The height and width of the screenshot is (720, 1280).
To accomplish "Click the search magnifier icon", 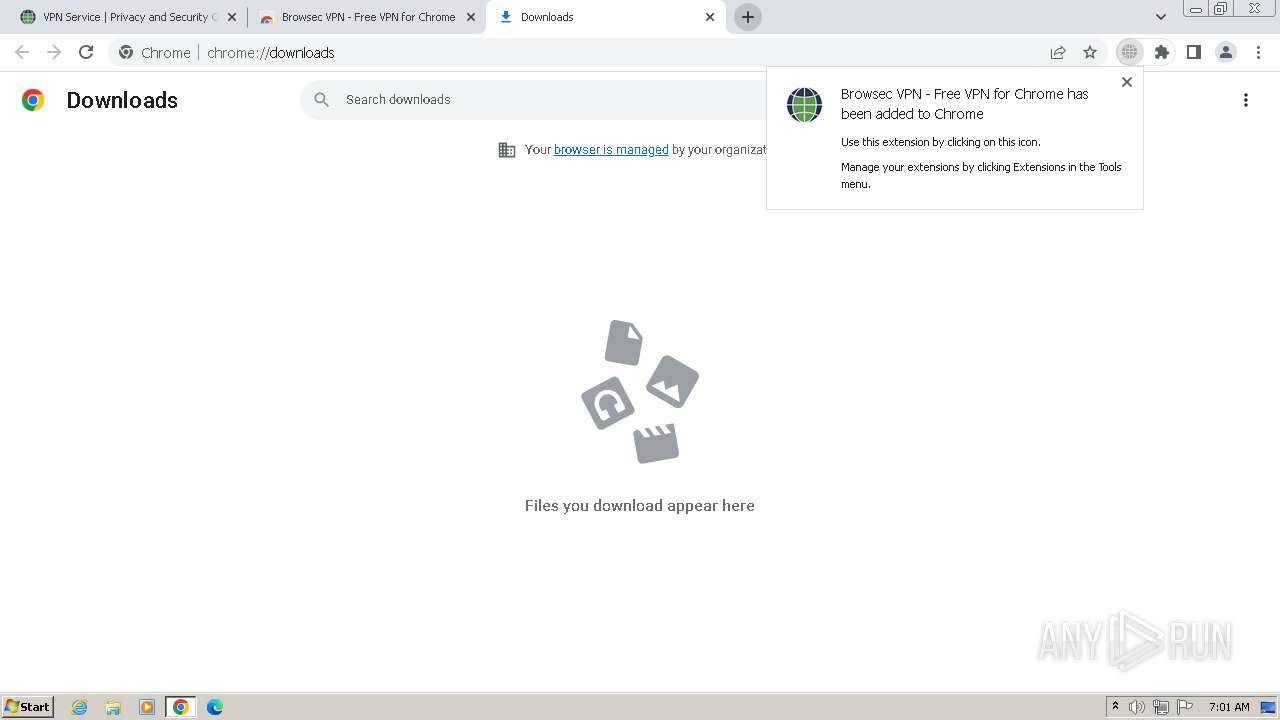I will tap(321, 100).
